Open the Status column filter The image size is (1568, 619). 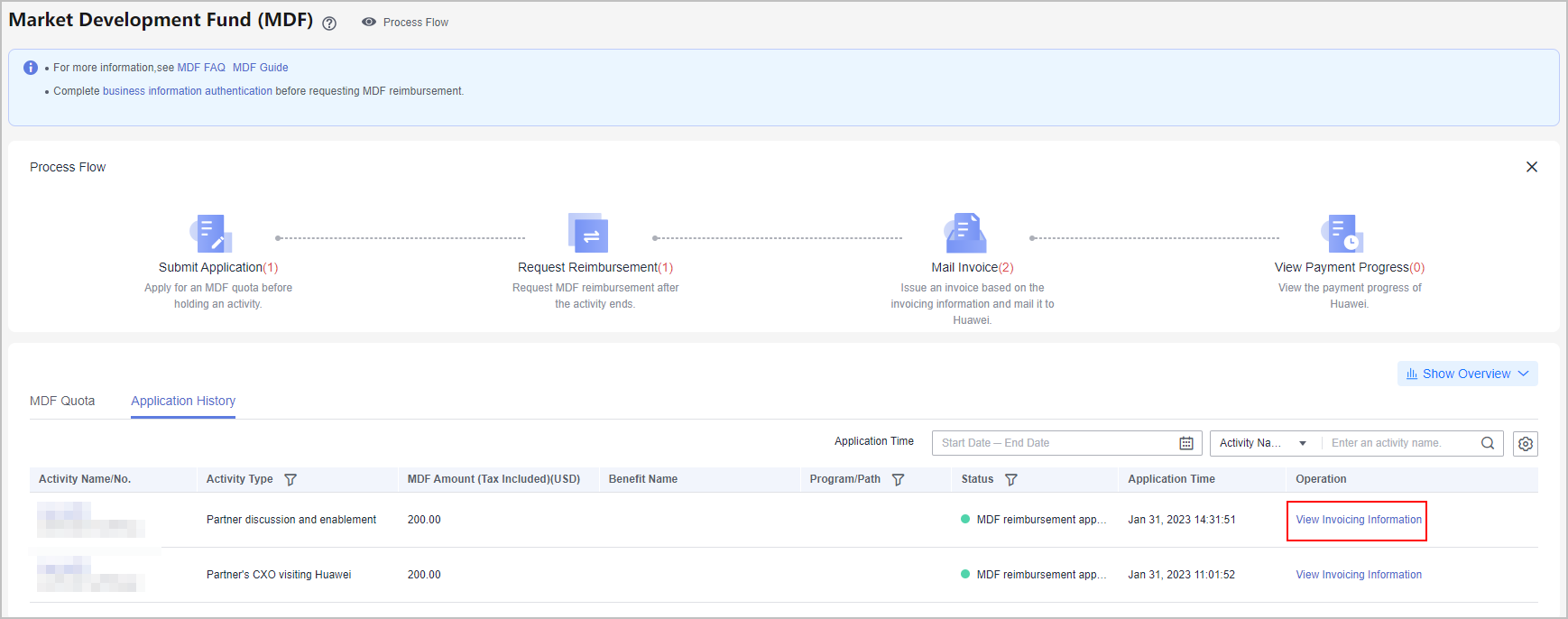(1011, 480)
